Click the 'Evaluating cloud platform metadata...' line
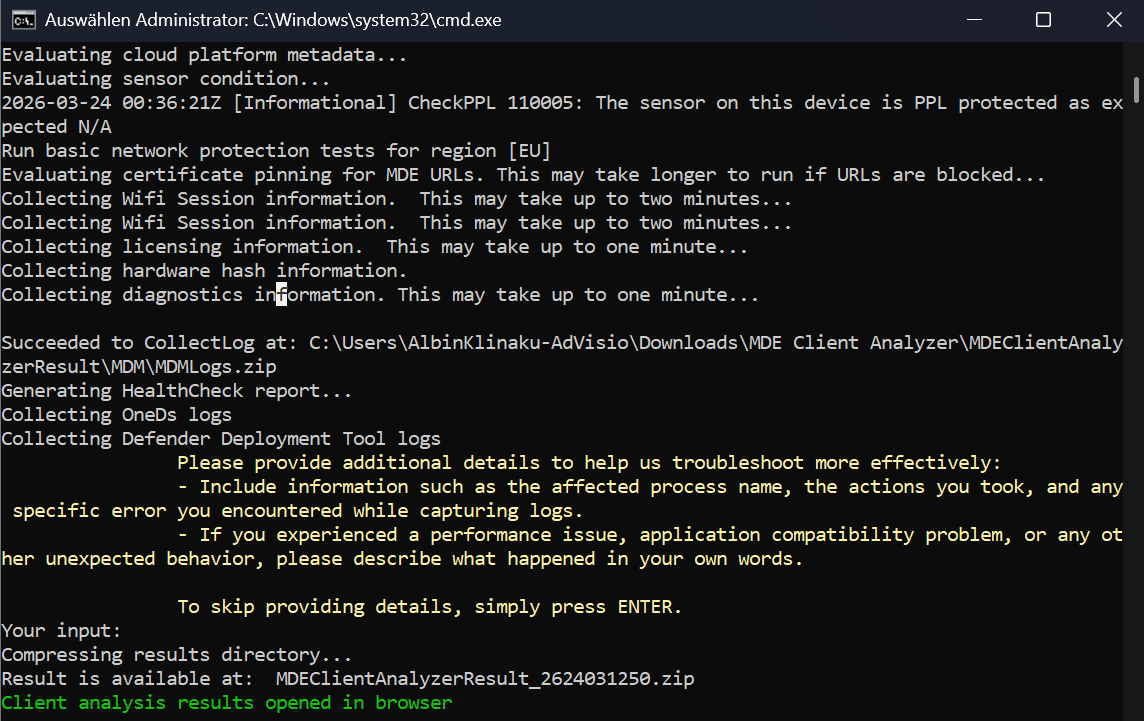 coord(204,55)
